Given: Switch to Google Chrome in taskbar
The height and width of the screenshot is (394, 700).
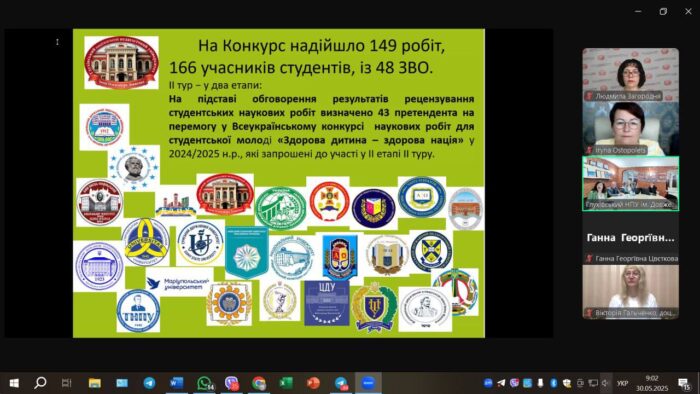Looking at the screenshot, I should point(258,383).
